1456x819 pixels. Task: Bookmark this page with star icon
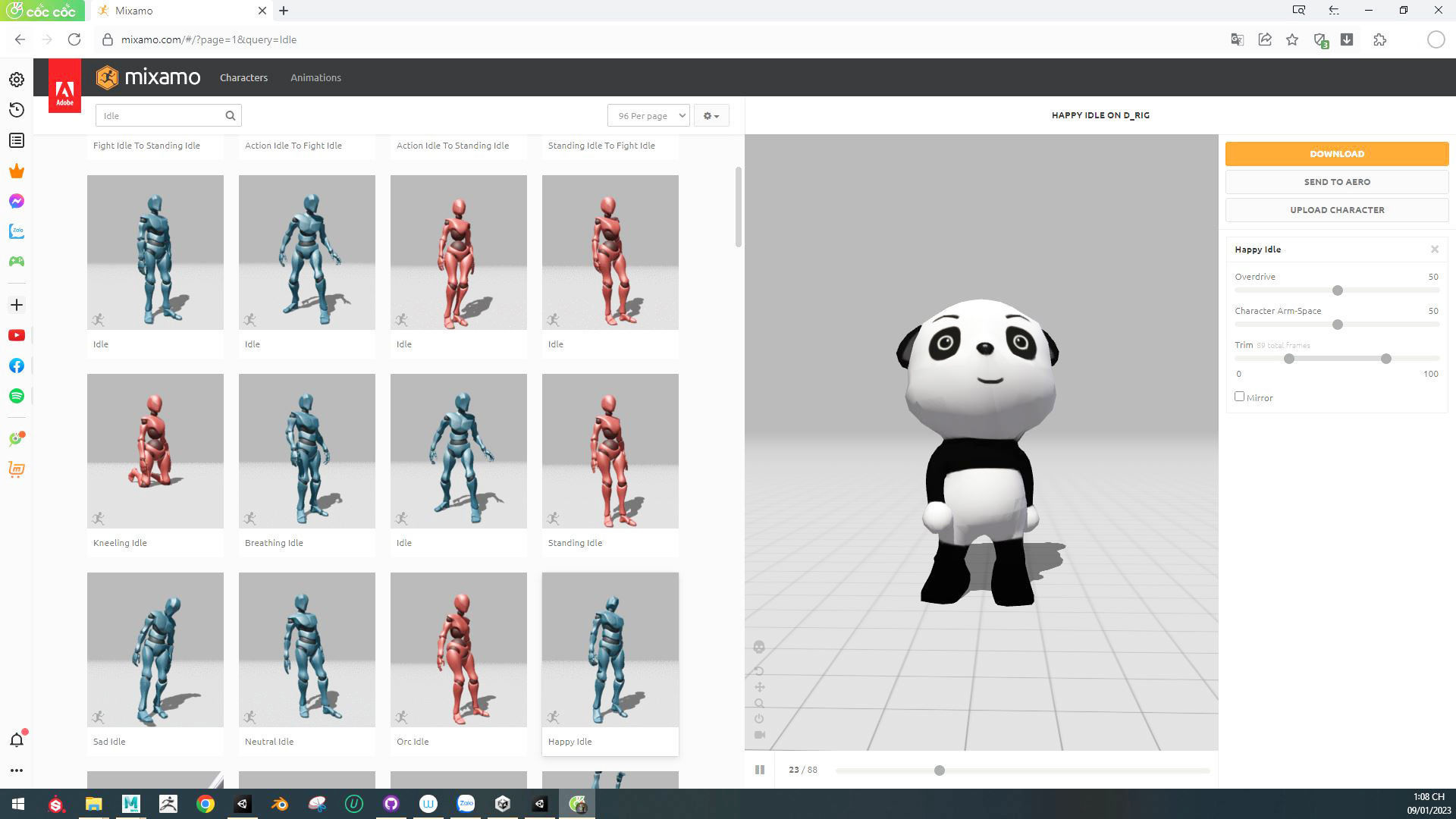(x=1292, y=39)
